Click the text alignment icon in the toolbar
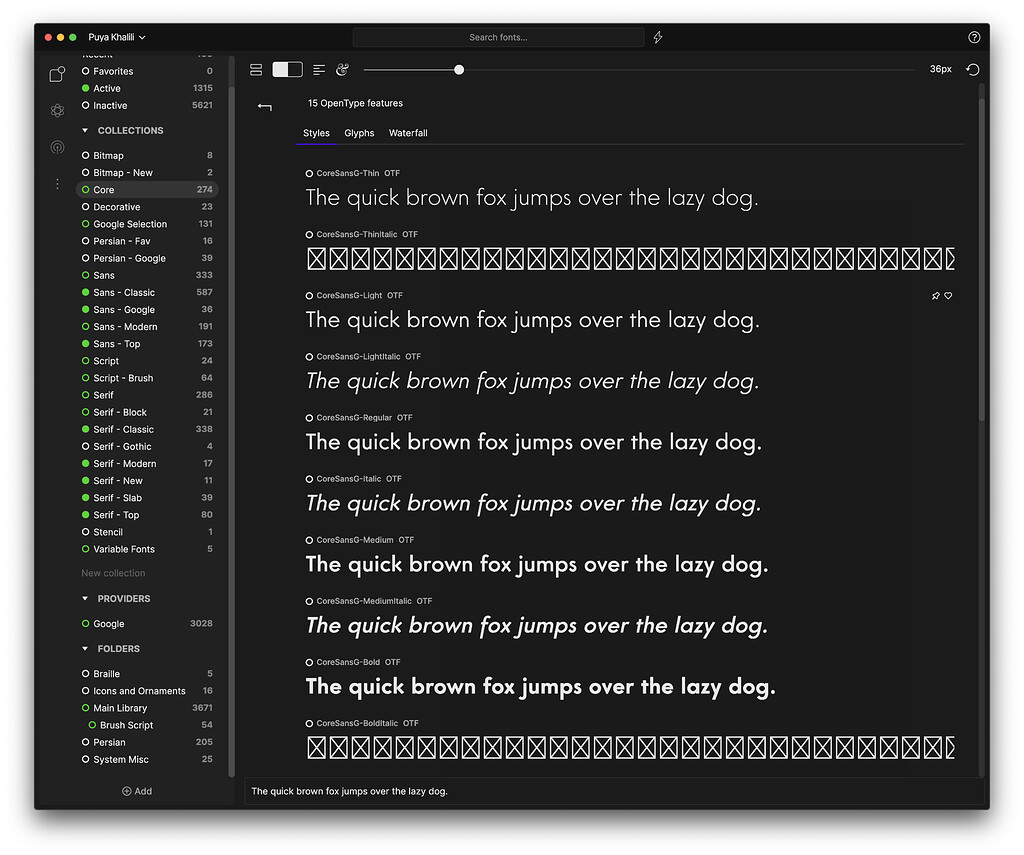The width and height of the screenshot is (1024, 855). (319, 70)
